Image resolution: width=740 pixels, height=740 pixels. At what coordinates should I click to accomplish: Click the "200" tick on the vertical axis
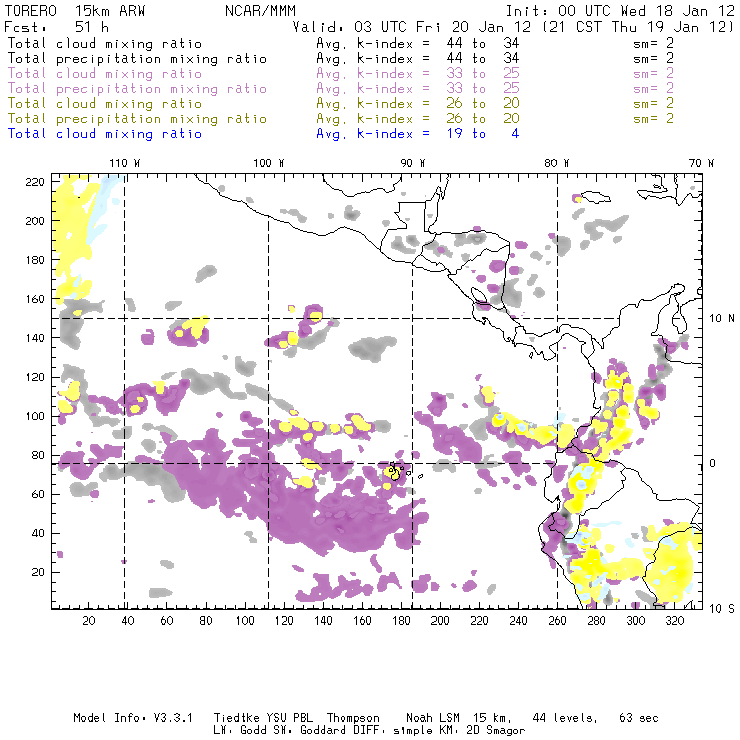coord(35,221)
